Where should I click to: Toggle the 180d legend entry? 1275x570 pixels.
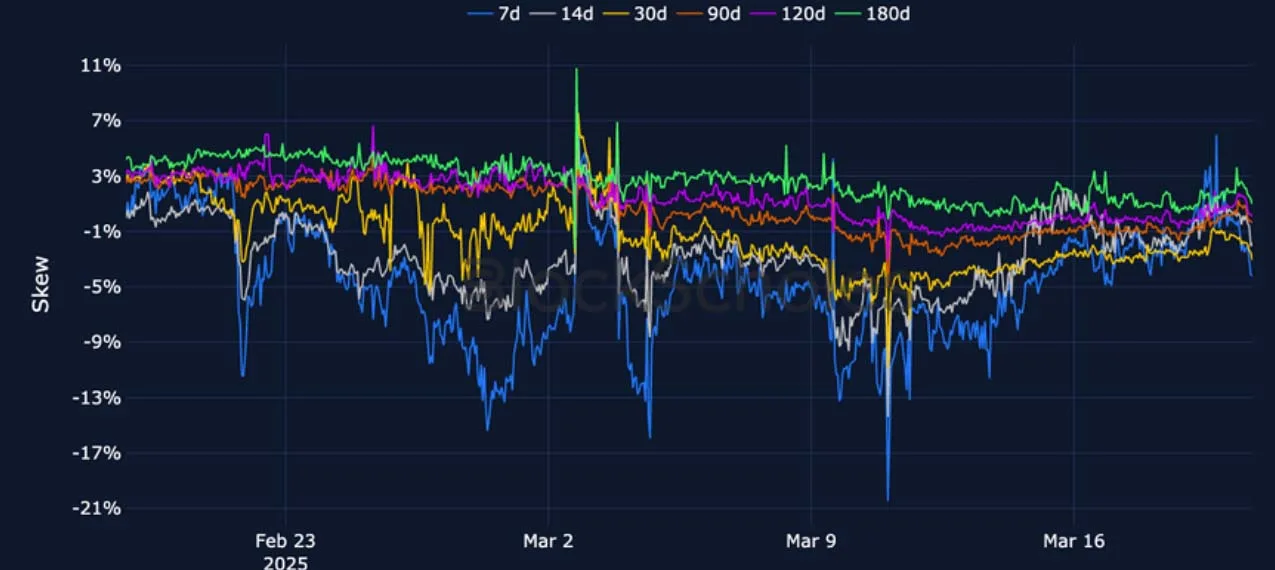coord(875,14)
